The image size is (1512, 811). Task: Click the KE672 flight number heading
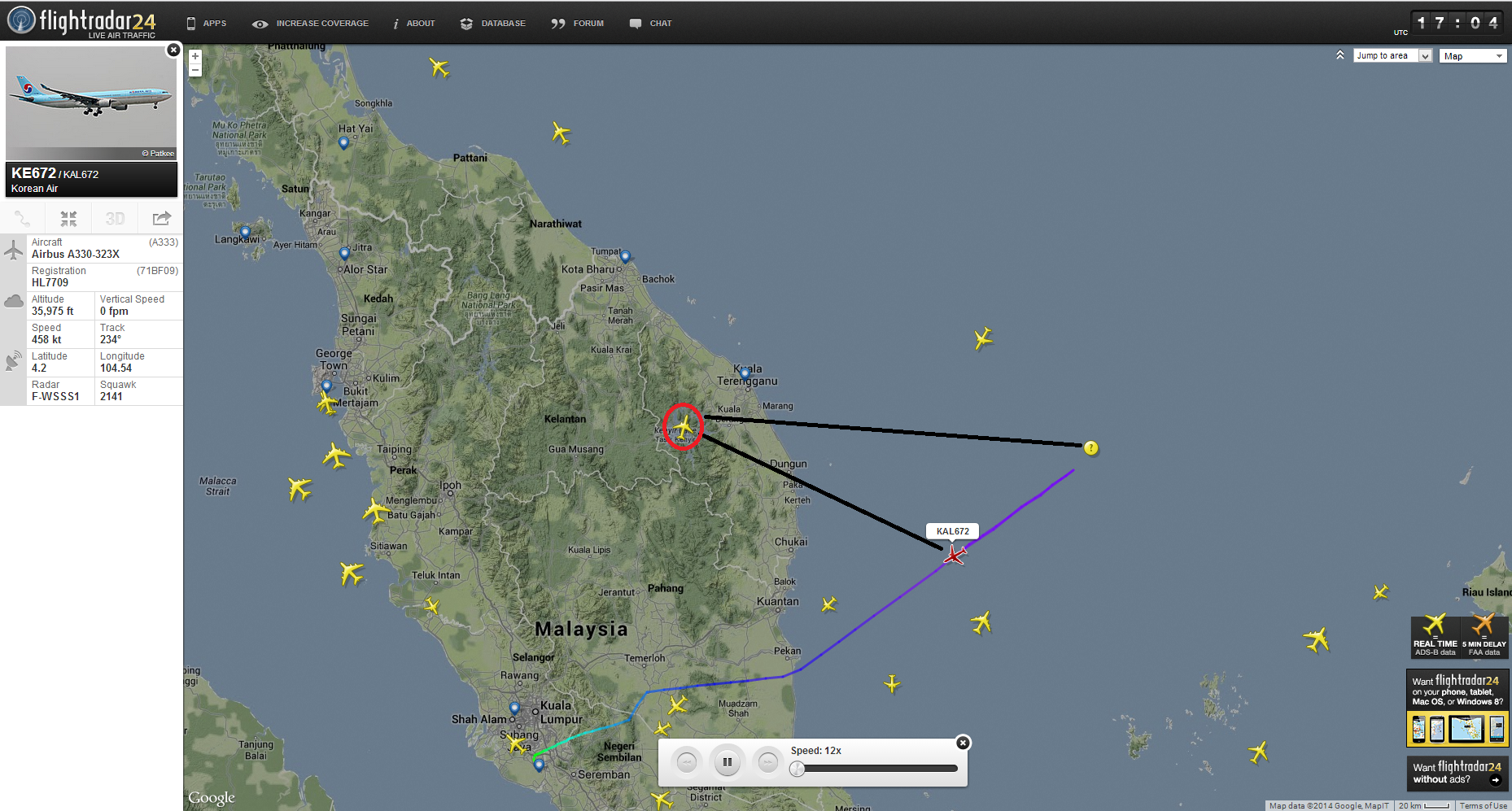[x=33, y=173]
